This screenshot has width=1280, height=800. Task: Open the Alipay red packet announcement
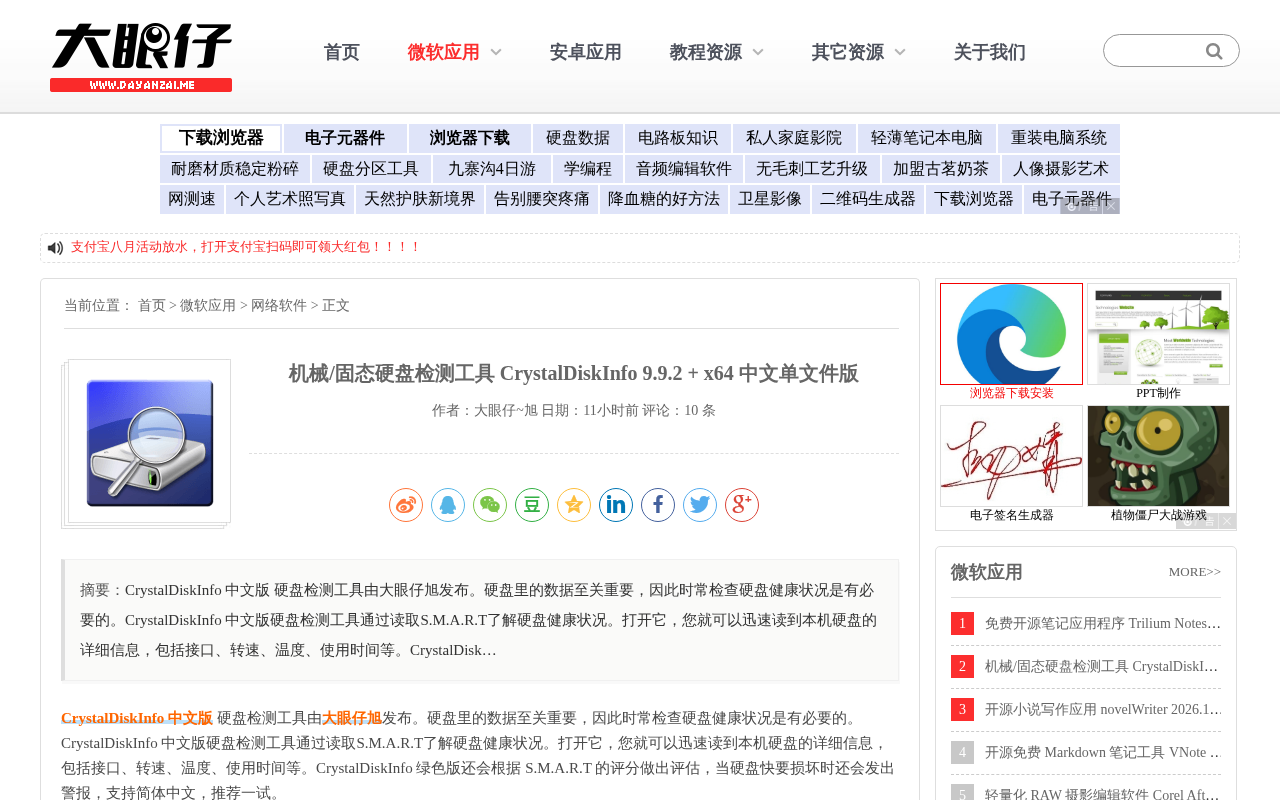click(x=246, y=247)
